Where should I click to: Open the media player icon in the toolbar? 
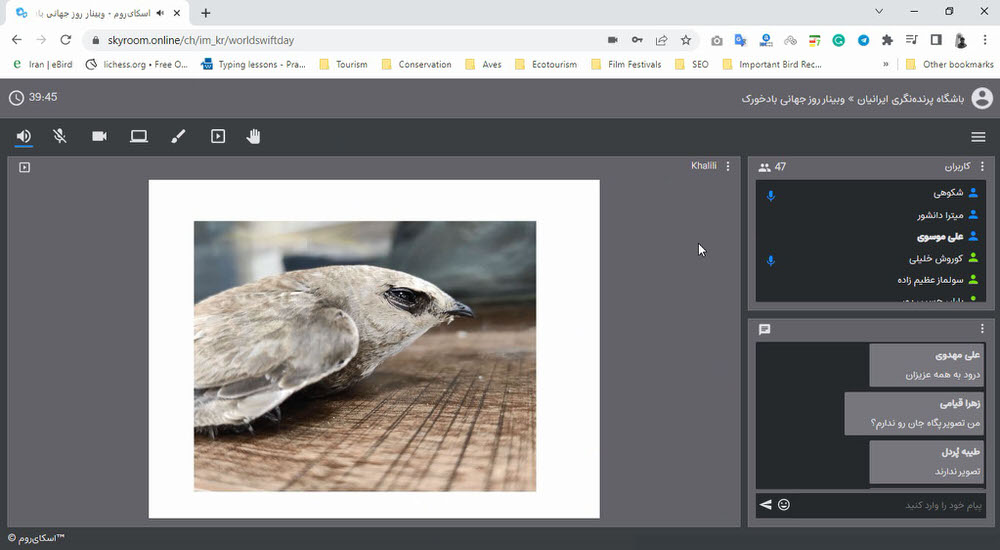click(x=218, y=137)
